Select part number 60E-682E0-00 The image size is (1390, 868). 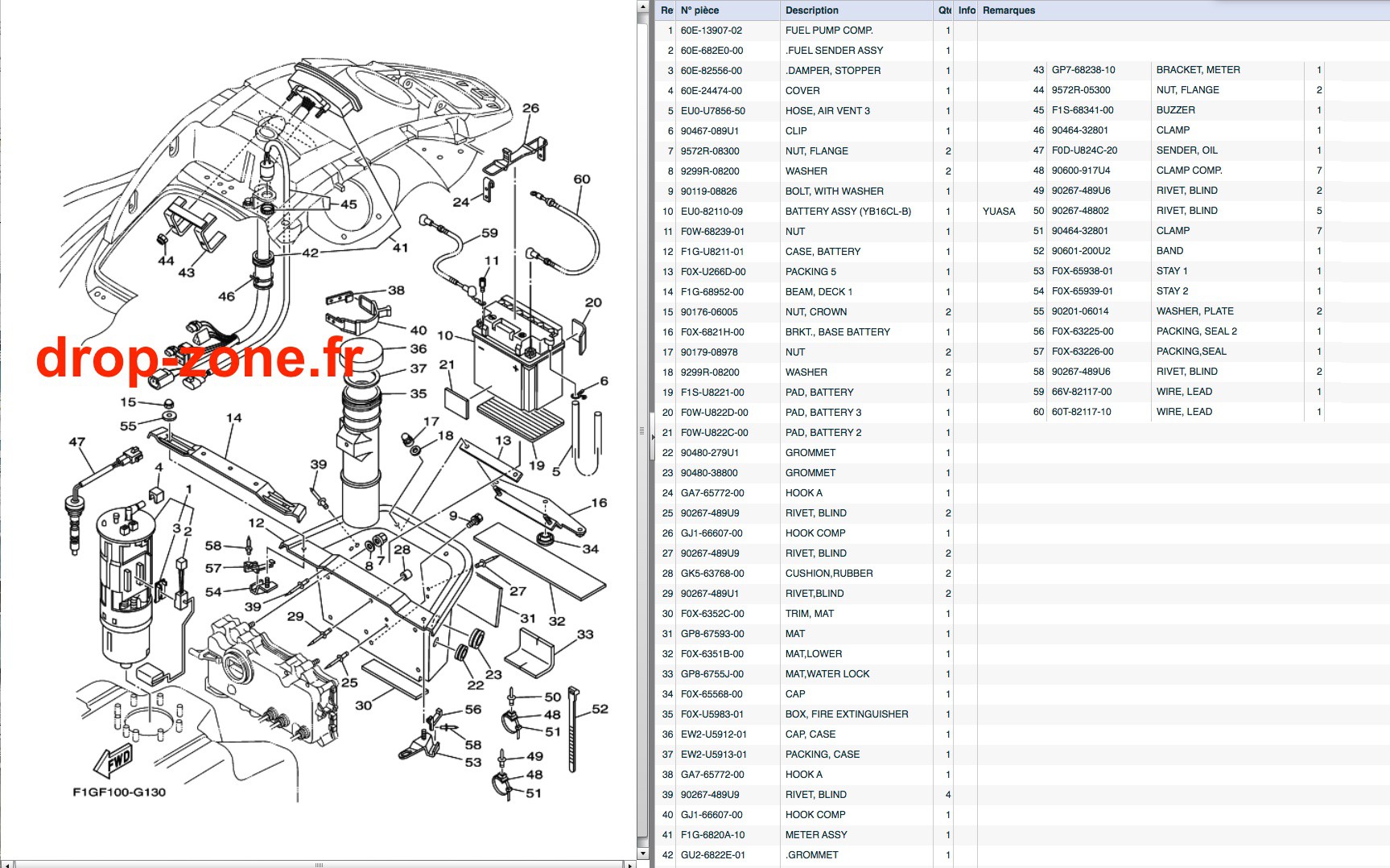pyautogui.click(x=712, y=51)
